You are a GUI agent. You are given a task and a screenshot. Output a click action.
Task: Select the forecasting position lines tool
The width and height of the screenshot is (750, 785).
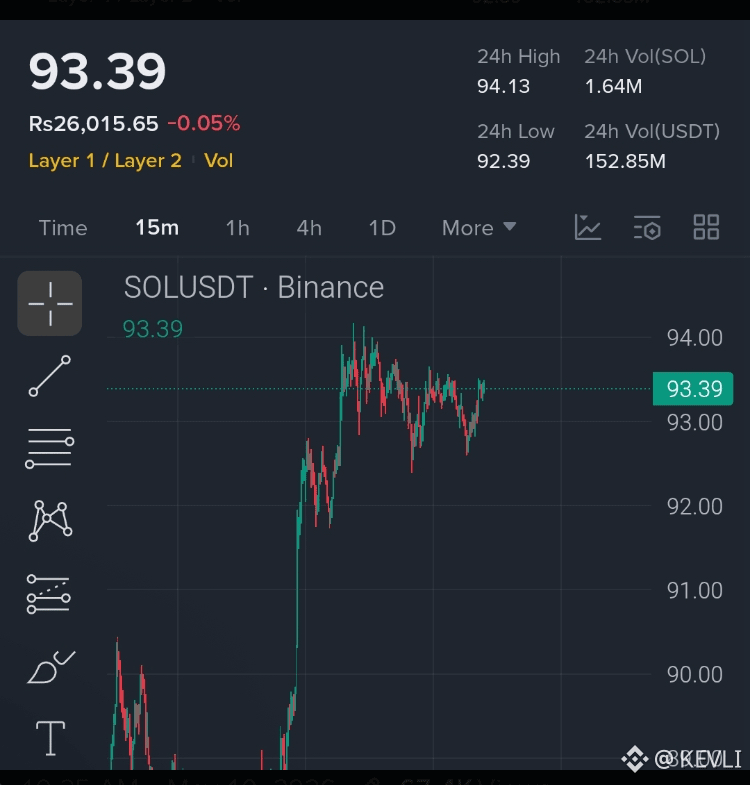tap(49, 594)
